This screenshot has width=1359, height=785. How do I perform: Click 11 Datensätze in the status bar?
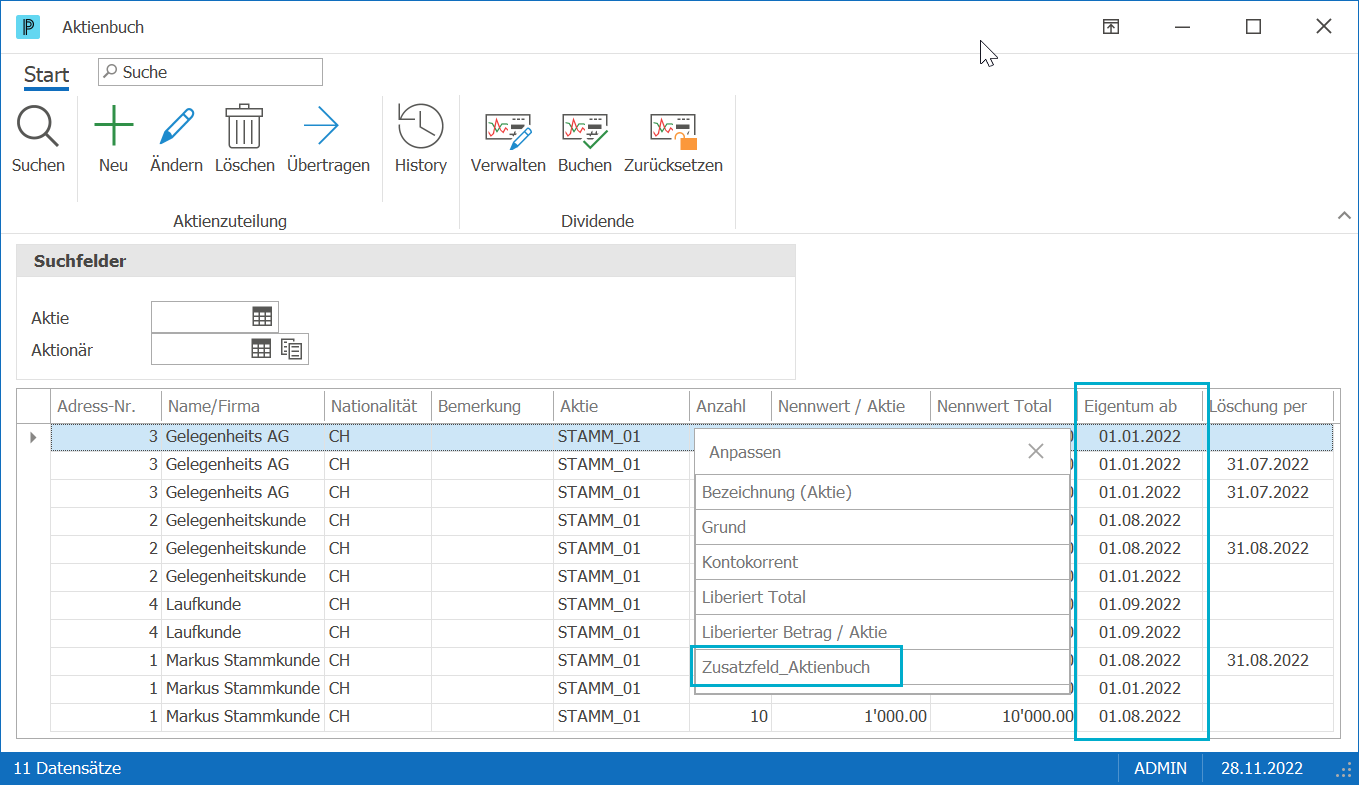(x=67, y=768)
